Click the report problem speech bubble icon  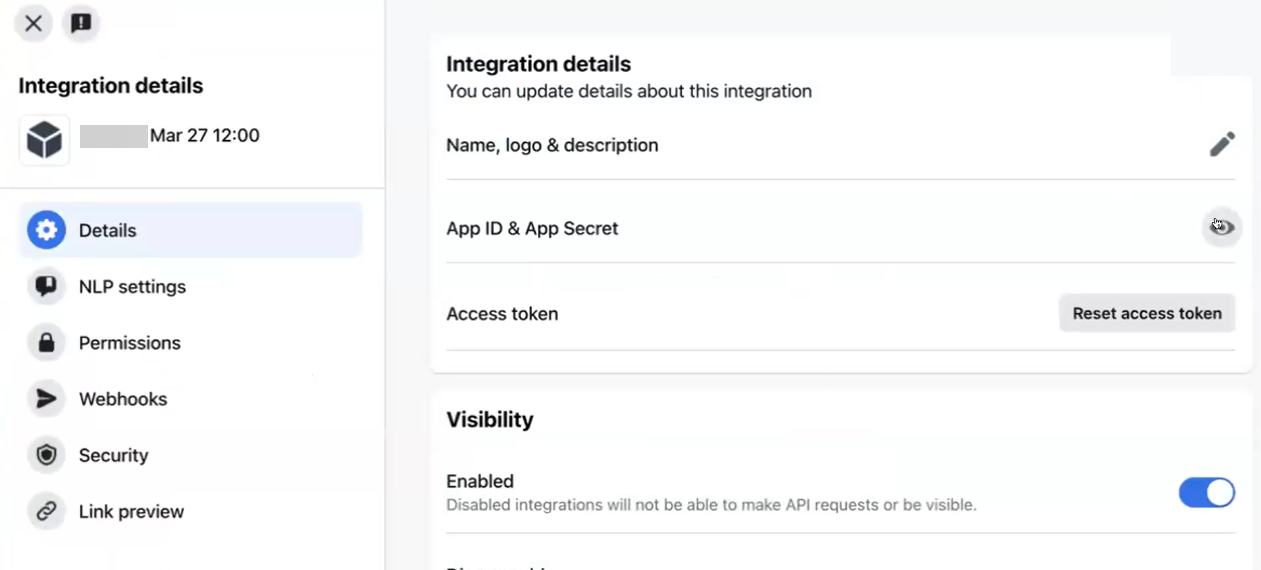point(81,23)
